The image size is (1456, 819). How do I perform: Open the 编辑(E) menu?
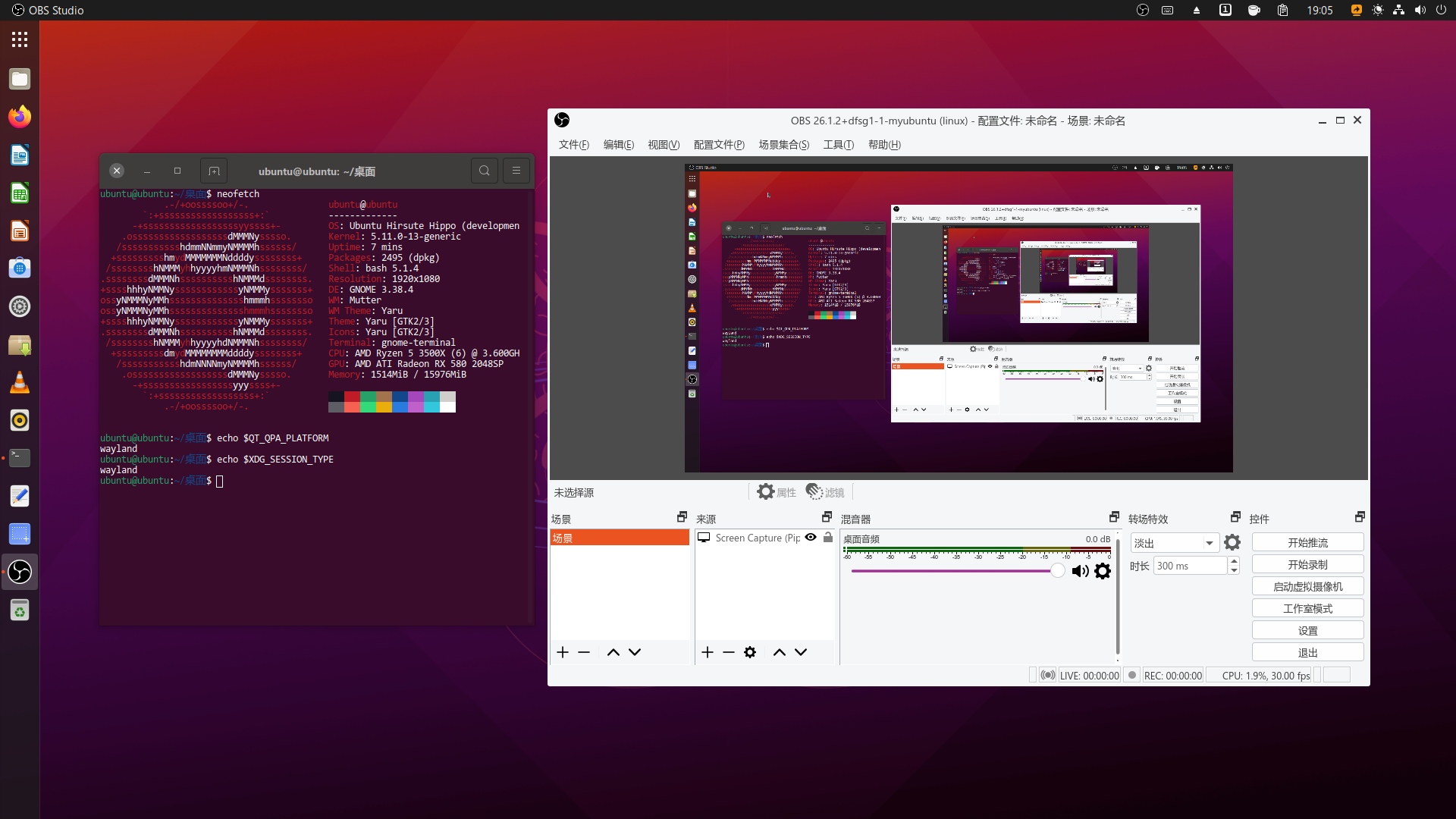click(x=619, y=144)
